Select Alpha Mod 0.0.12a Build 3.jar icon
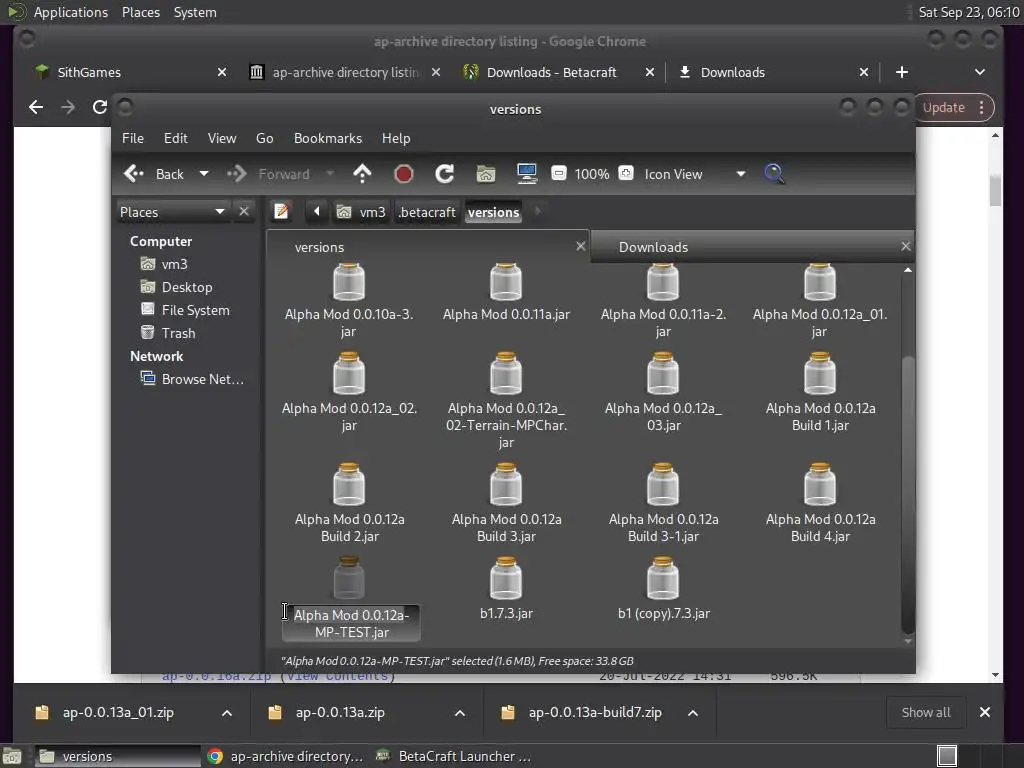 point(506,485)
